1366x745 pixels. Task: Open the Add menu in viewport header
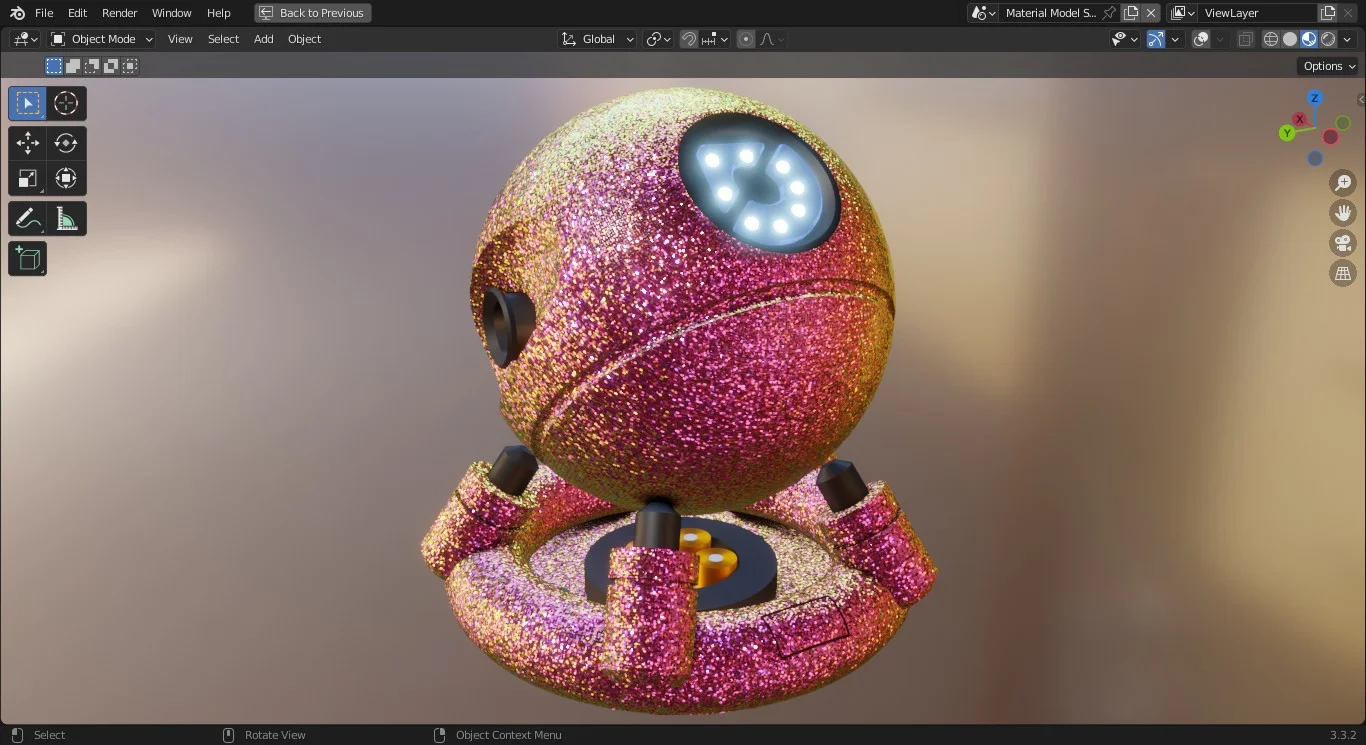click(x=263, y=39)
